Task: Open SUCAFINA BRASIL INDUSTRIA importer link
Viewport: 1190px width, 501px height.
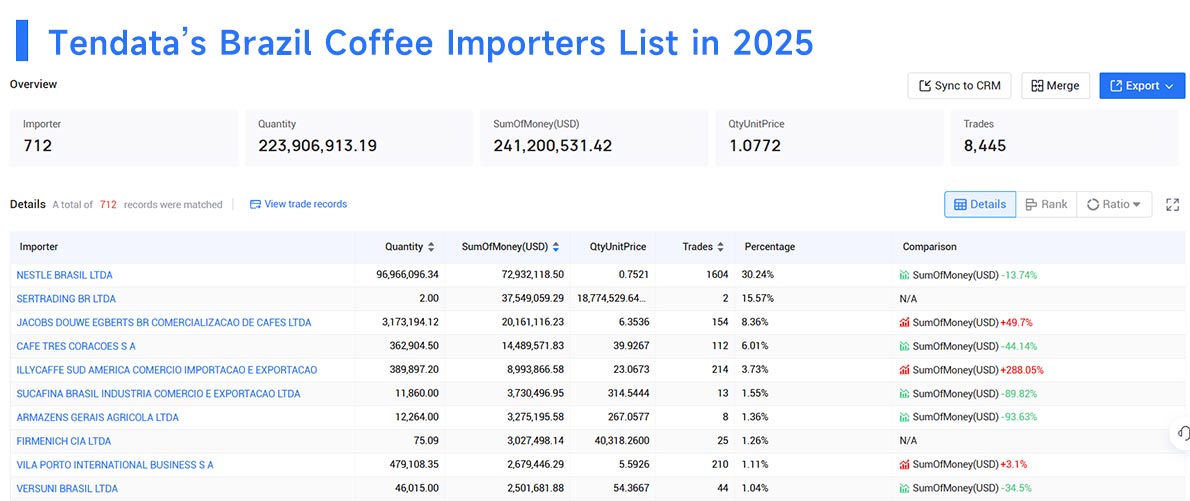Action: point(159,394)
